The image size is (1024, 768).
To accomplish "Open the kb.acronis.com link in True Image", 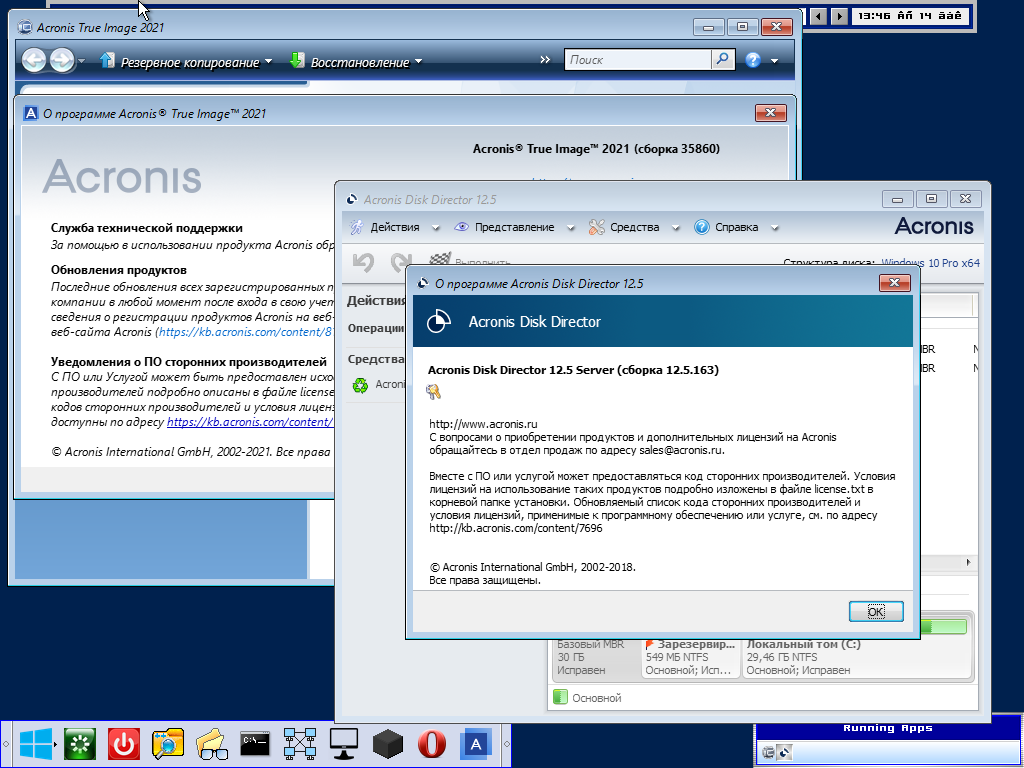I will tap(250, 422).
